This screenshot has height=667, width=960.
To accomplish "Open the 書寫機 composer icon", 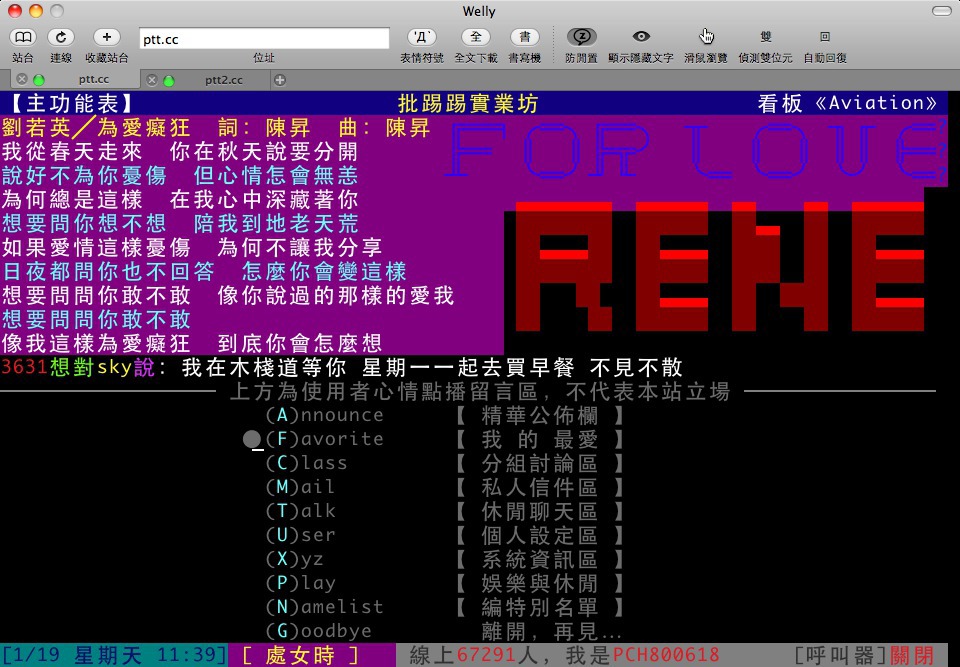I will coord(524,37).
